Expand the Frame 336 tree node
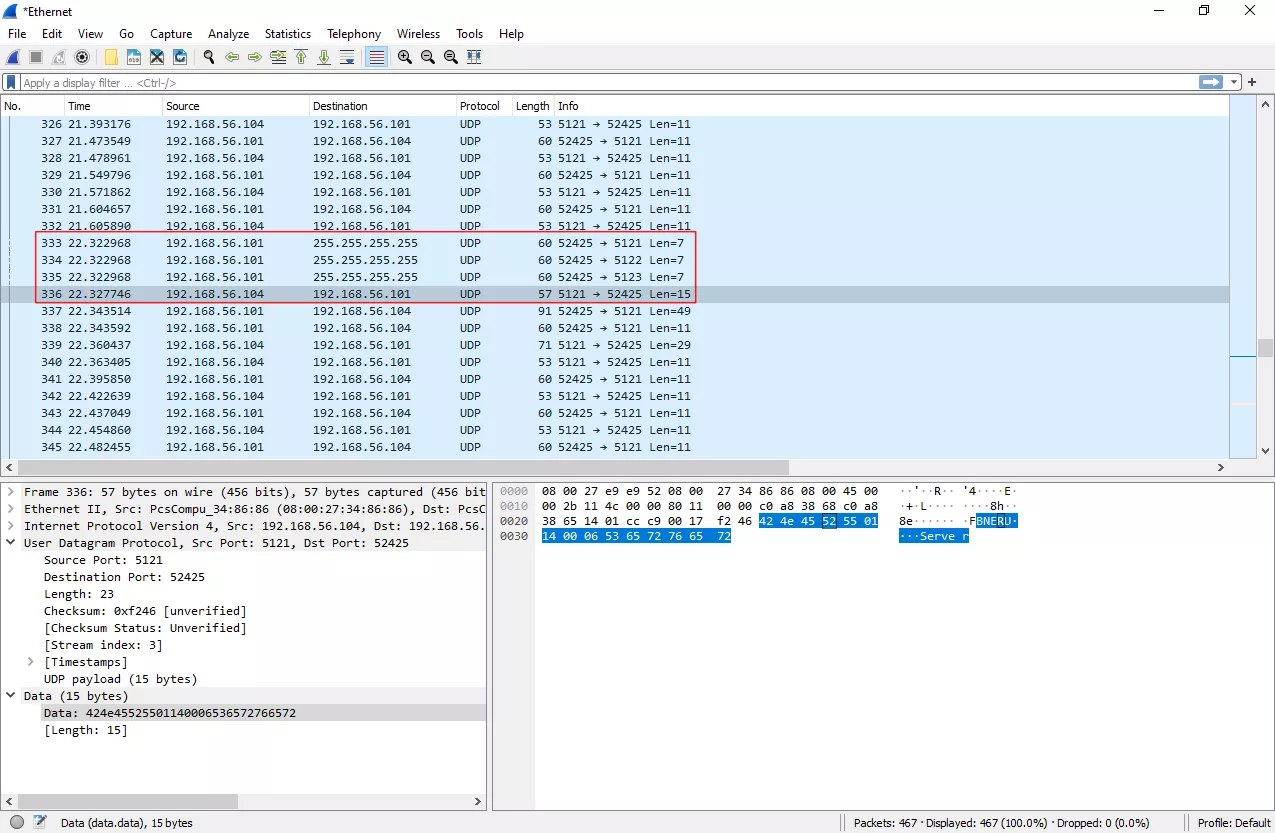Viewport: 1275px width, 833px height. [13, 492]
